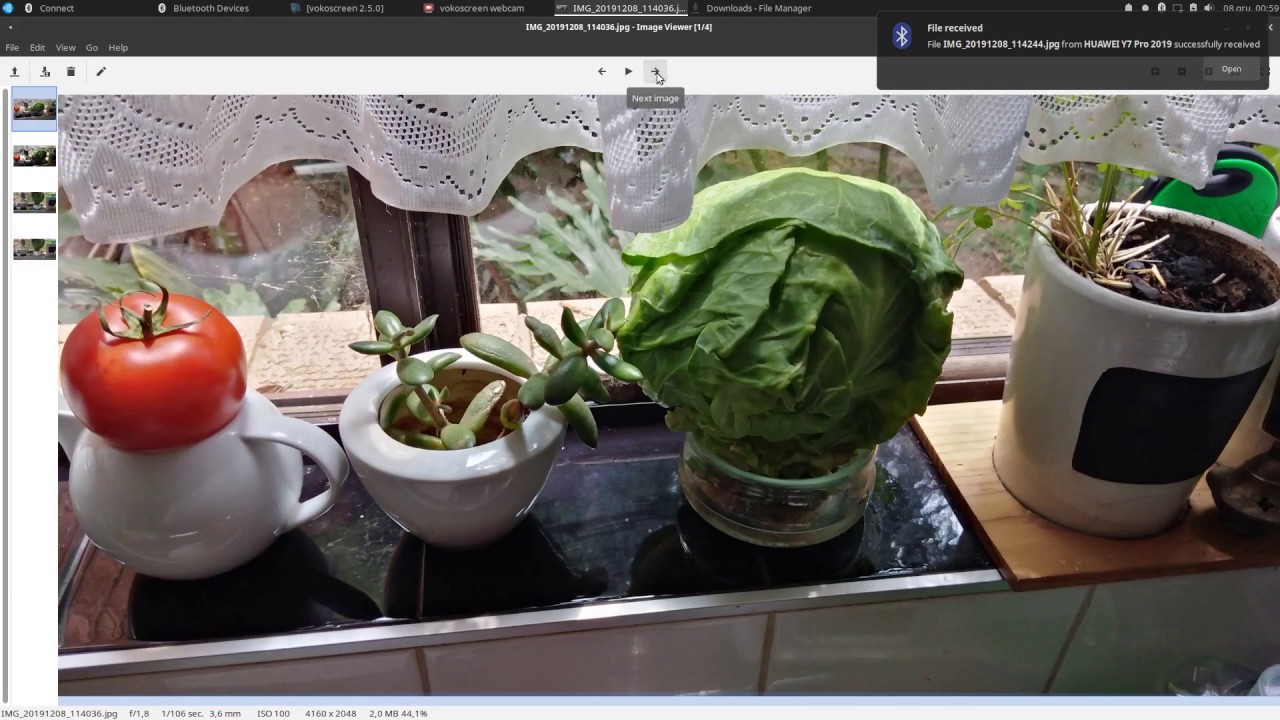1280x720 pixels.
Task: Click the Image Viewer [1/4] title text
Action: click(674, 27)
